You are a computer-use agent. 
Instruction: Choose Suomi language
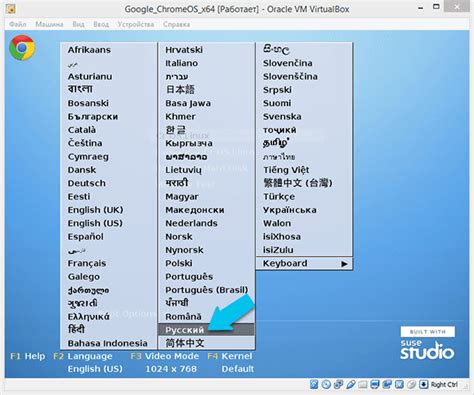point(277,103)
